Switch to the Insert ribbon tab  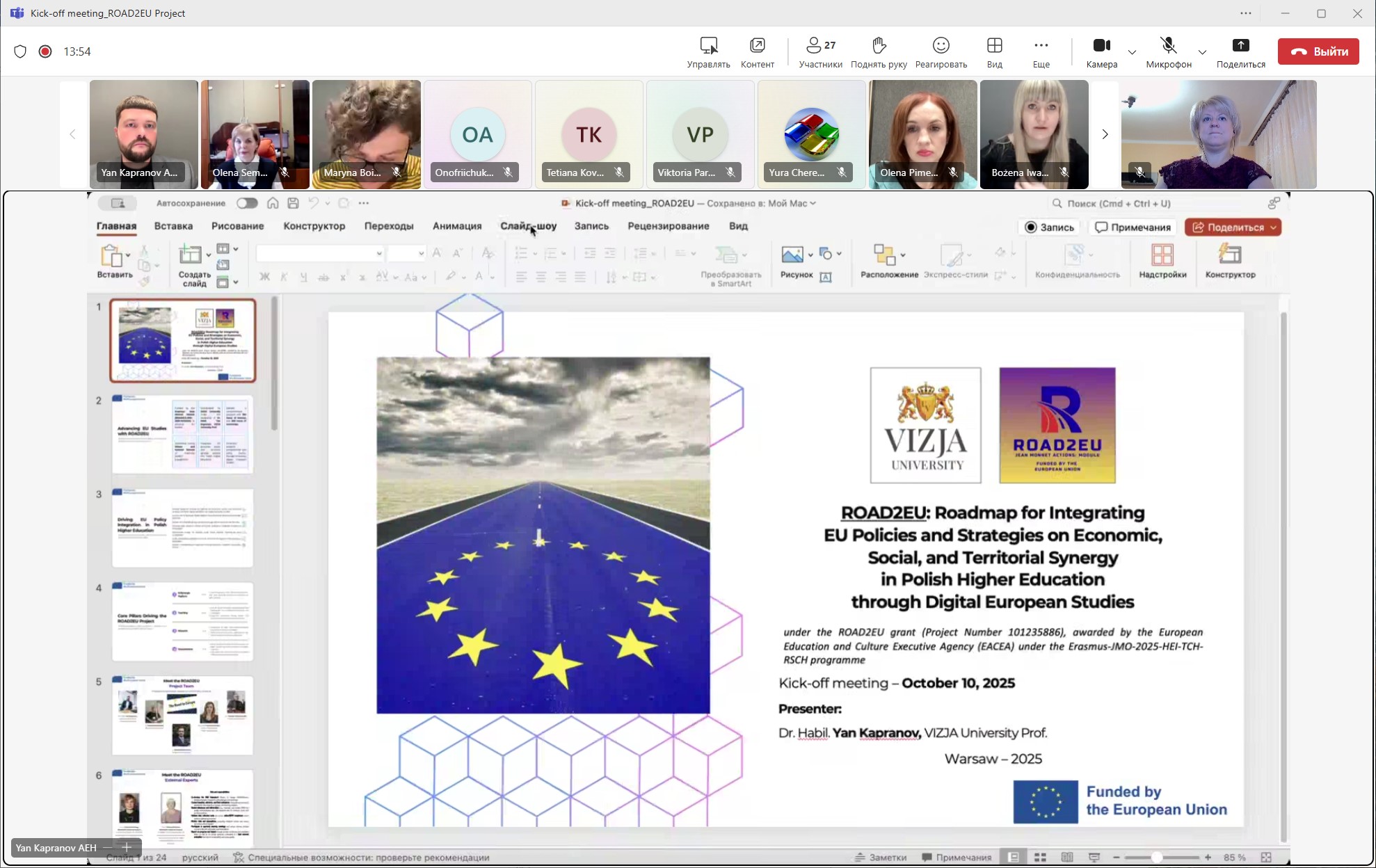pos(173,226)
